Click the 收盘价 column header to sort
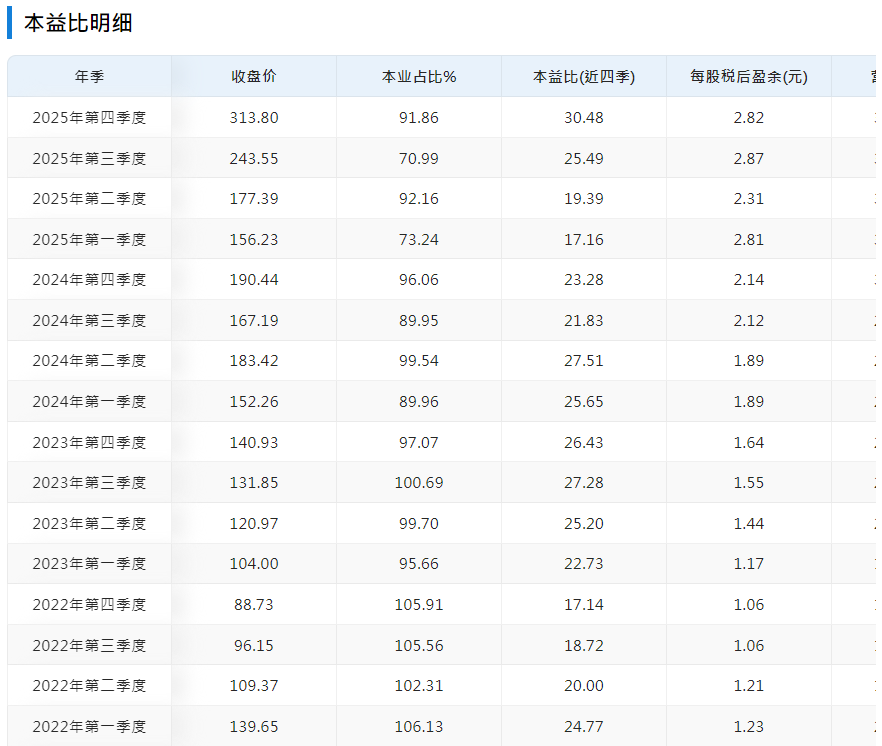This screenshot has height=746, width=882. (x=254, y=75)
